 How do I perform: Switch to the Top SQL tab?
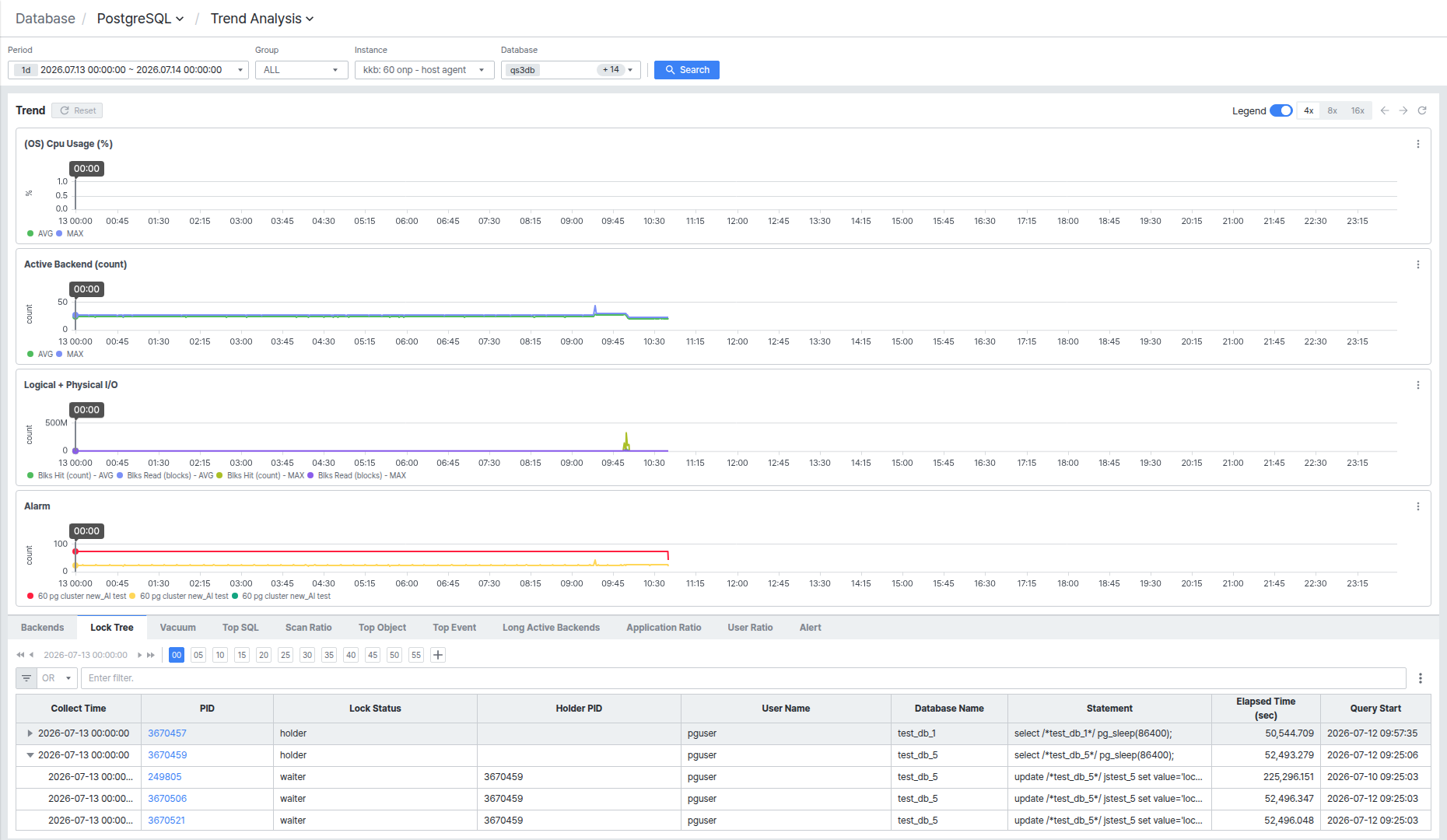(240, 628)
